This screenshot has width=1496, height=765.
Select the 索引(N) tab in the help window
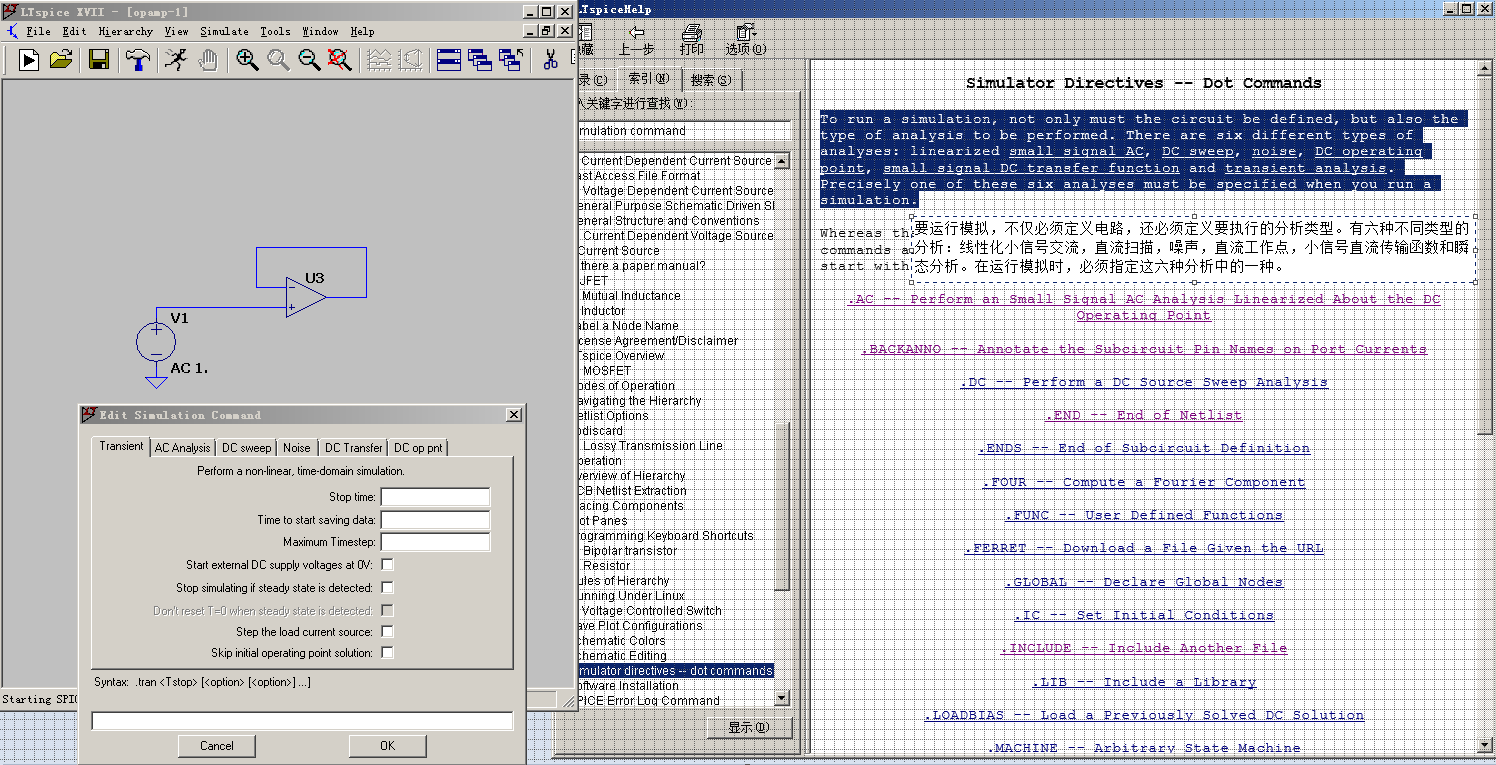click(649, 79)
